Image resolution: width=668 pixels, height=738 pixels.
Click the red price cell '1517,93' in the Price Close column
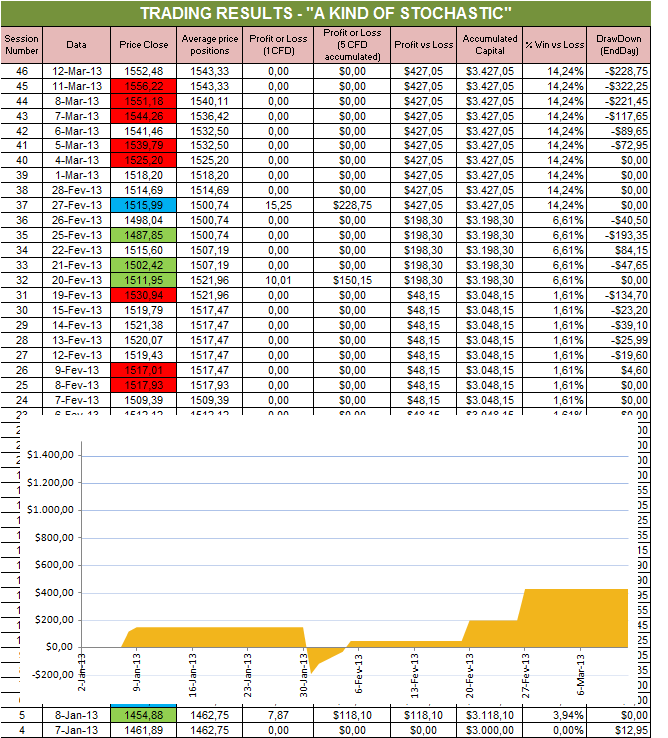(144, 385)
